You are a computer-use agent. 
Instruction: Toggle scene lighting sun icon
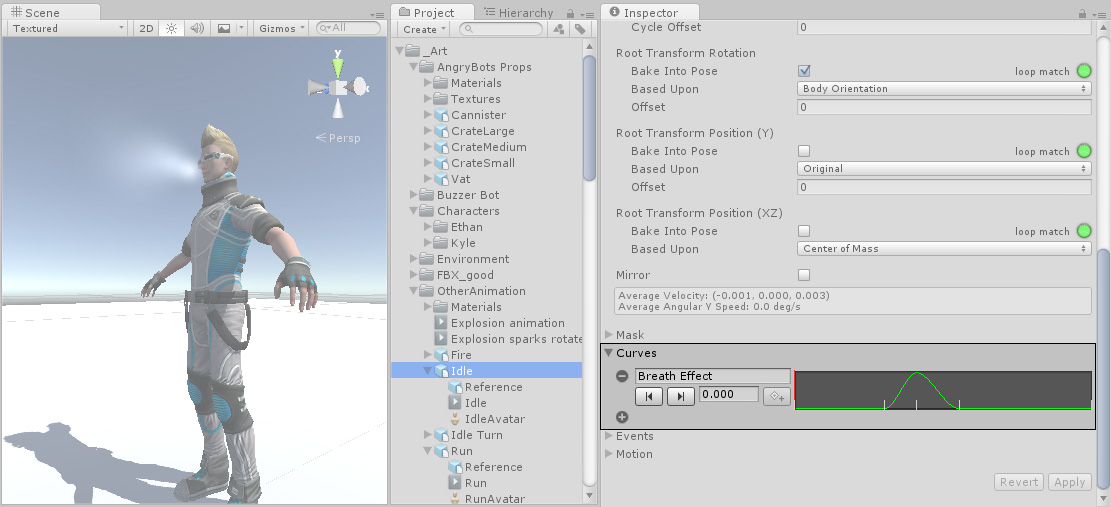(x=171, y=29)
